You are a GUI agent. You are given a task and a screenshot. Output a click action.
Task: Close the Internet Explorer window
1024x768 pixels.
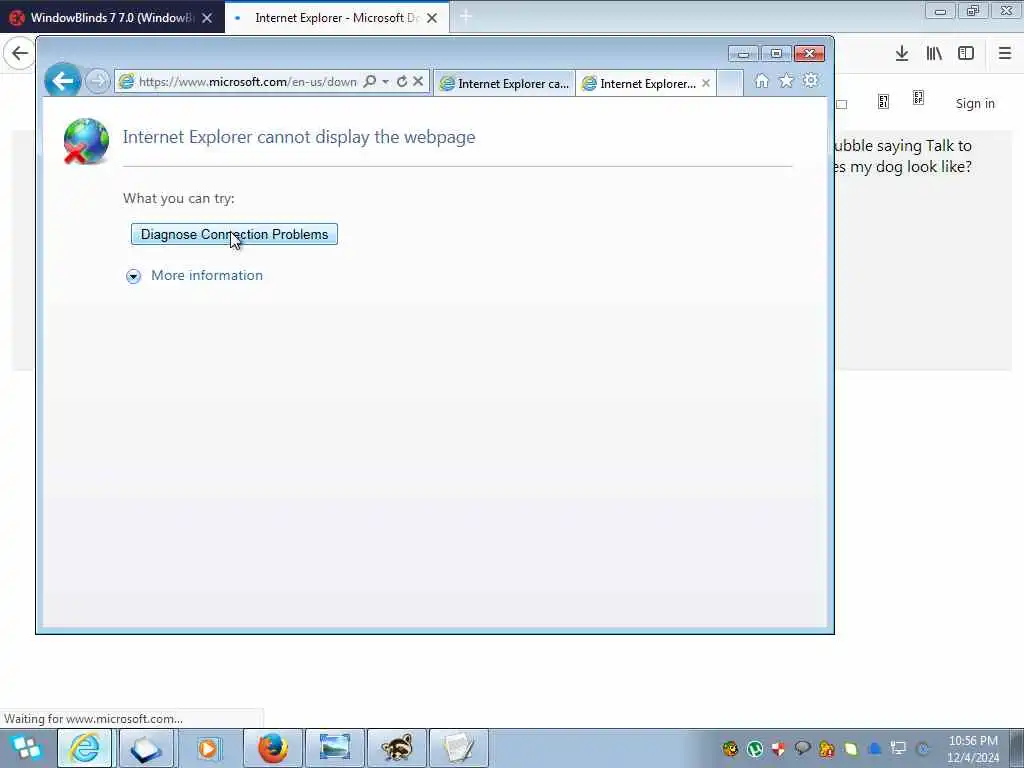point(810,54)
